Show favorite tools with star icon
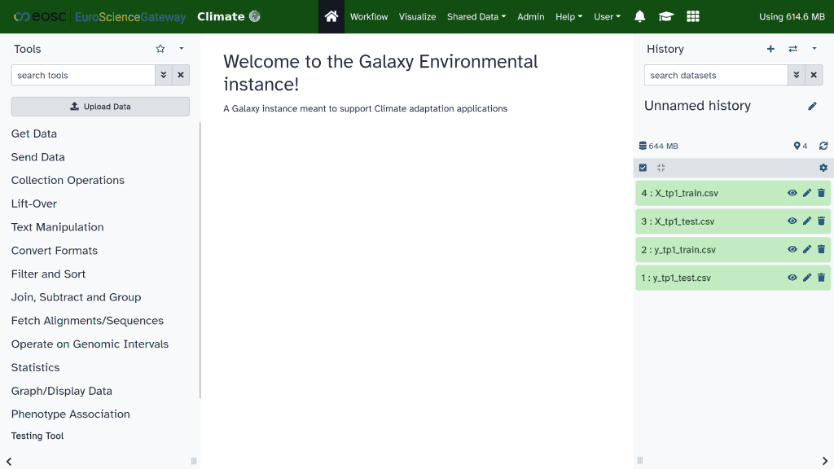The image size is (834, 470). [160, 49]
